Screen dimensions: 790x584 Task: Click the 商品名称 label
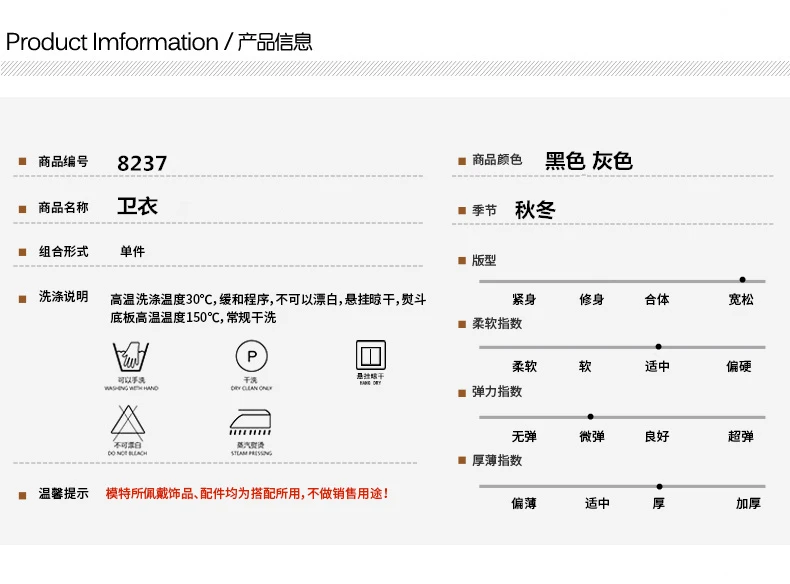[x=63, y=207]
